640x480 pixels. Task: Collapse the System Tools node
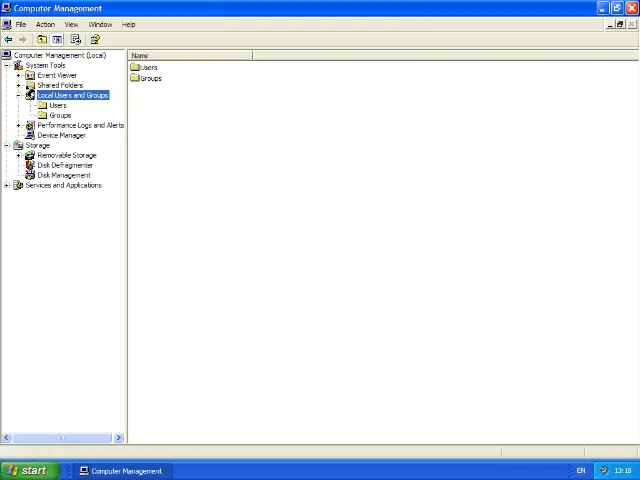click(x=7, y=65)
